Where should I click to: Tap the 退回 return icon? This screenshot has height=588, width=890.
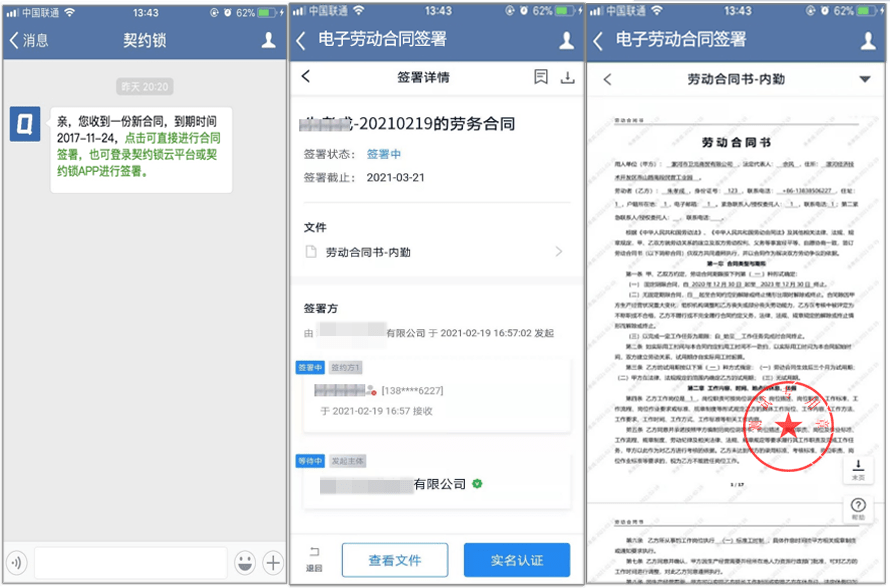314,559
